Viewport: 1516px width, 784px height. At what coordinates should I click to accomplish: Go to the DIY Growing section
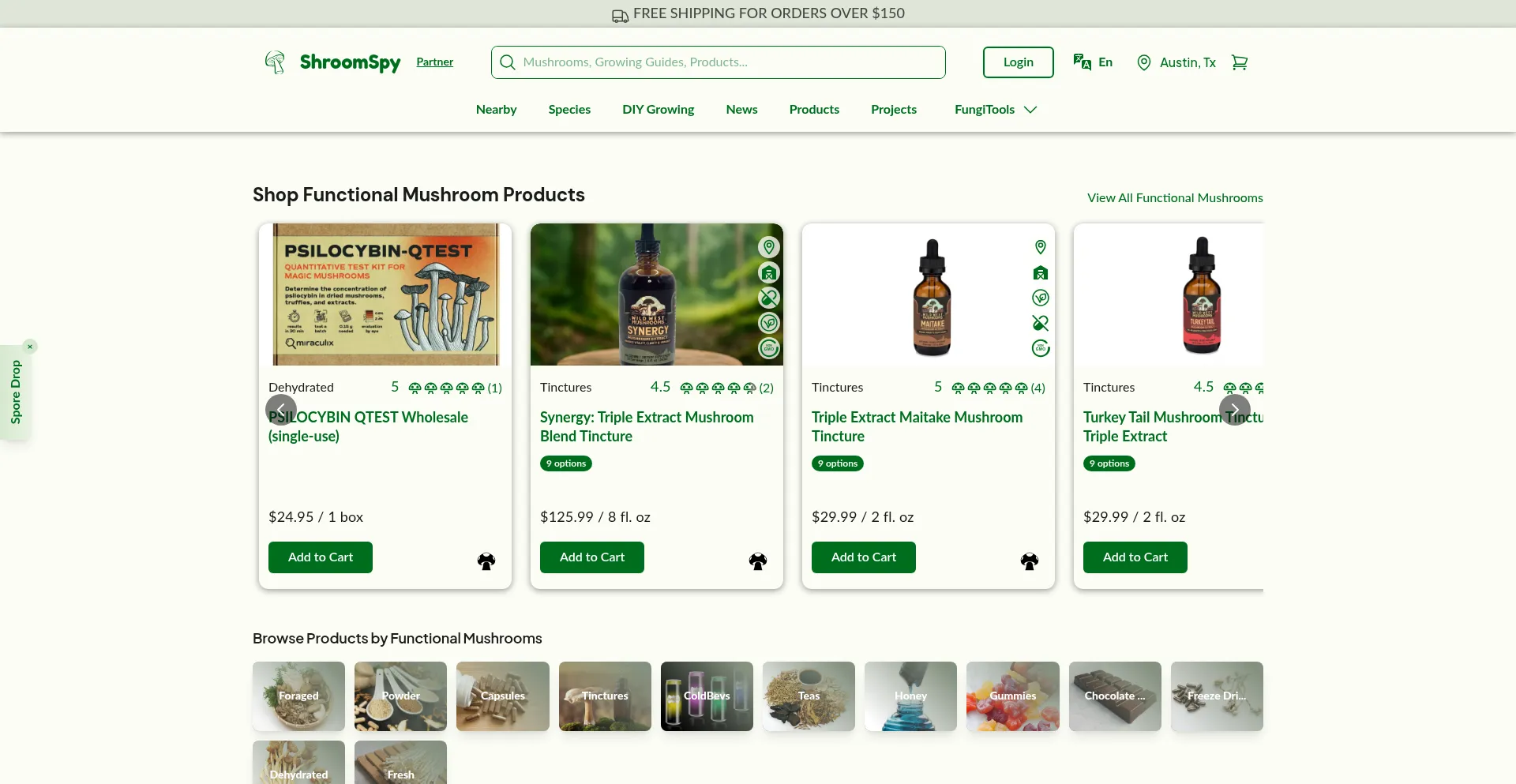point(658,110)
